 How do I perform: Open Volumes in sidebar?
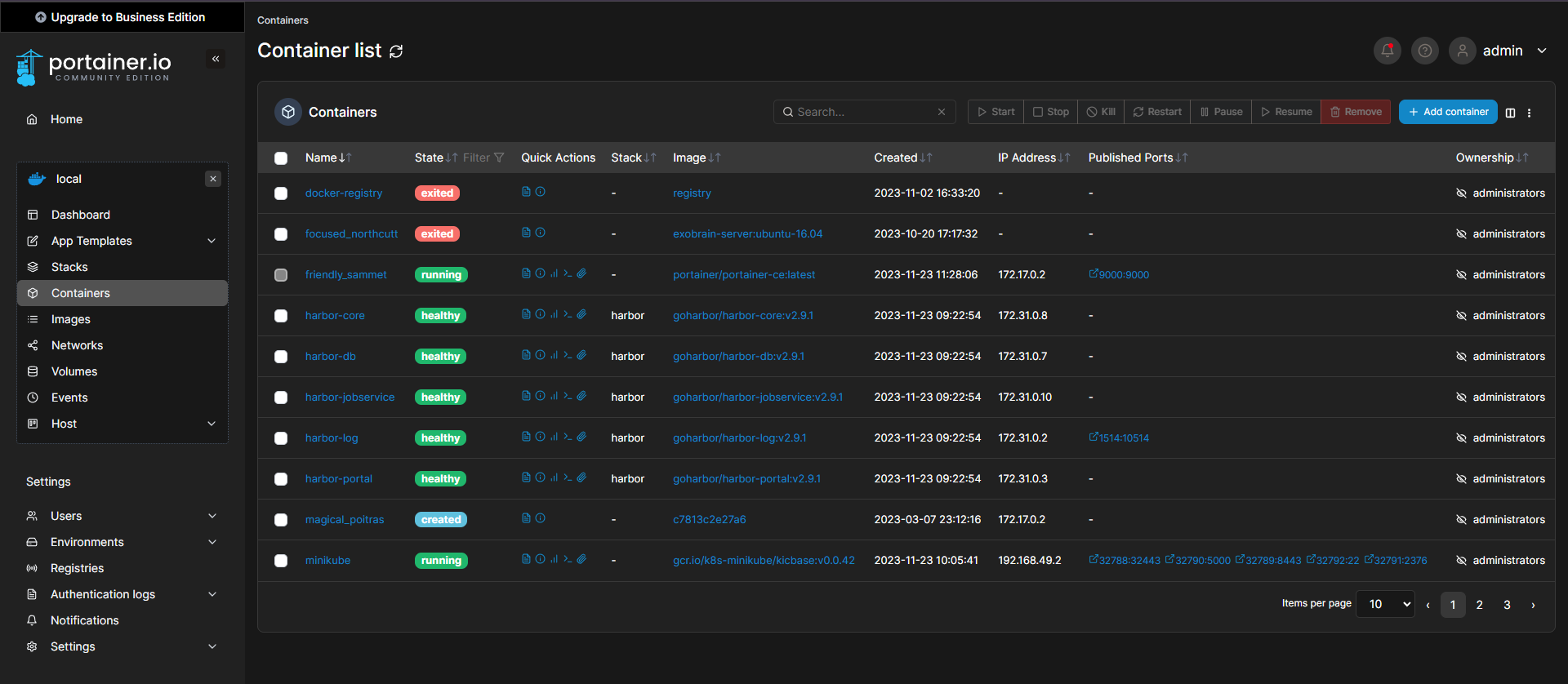tap(122, 371)
